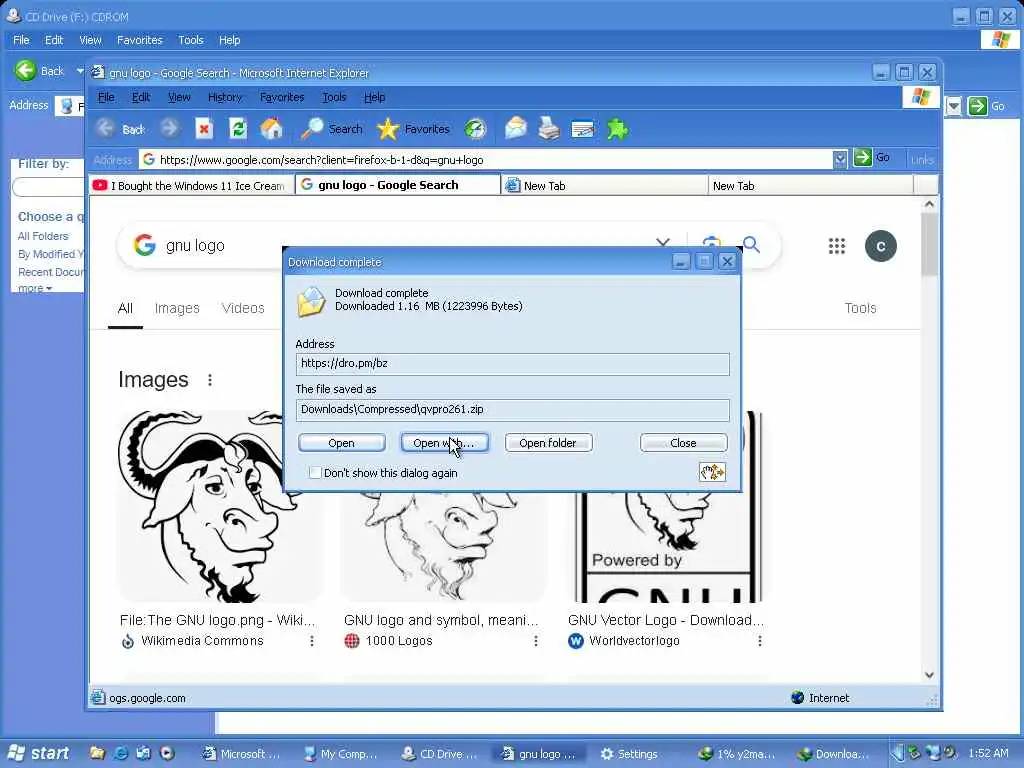Click the 'Open folder' button
The height and width of the screenshot is (768, 1024).
point(548,443)
